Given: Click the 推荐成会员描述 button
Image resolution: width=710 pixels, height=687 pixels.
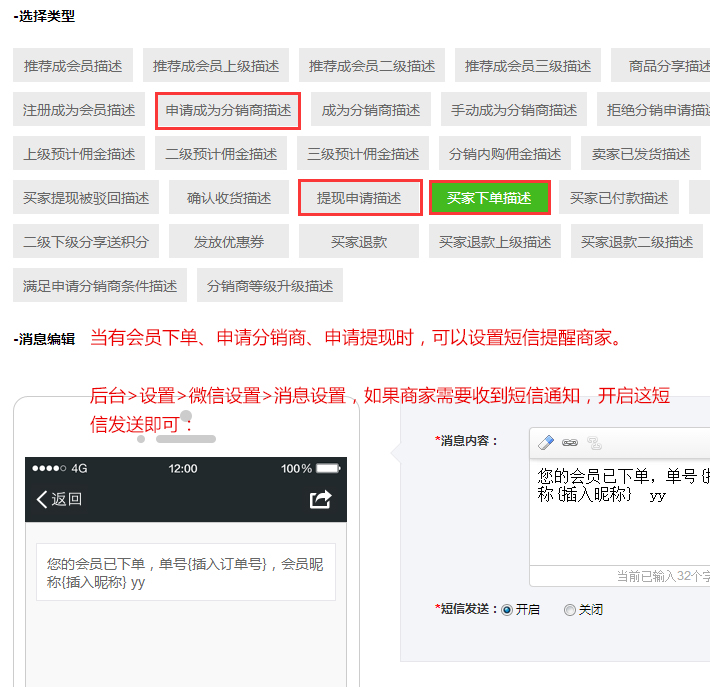Looking at the screenshot, I should pos(73,66).
